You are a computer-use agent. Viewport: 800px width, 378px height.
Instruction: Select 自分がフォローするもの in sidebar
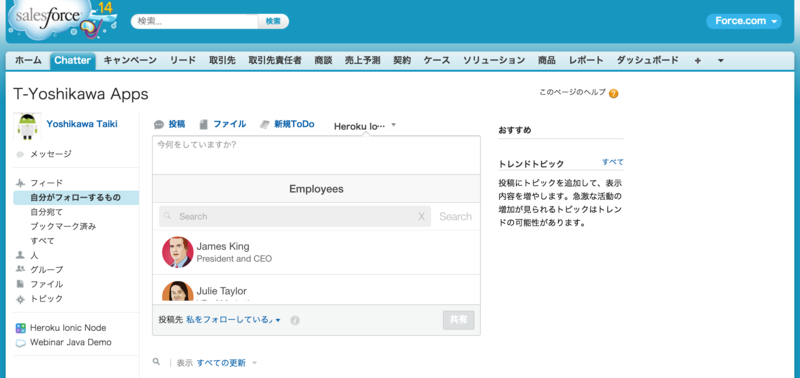tap(76, 197)
